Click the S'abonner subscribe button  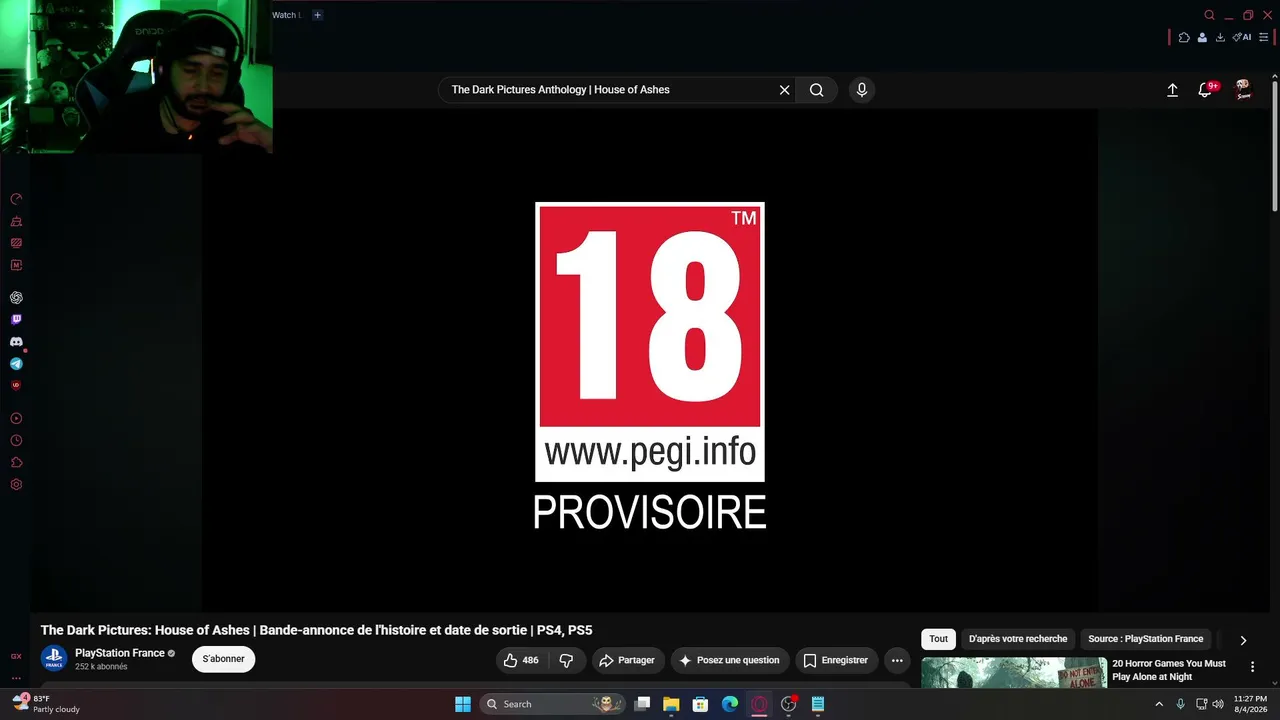(x=223, y=659)
